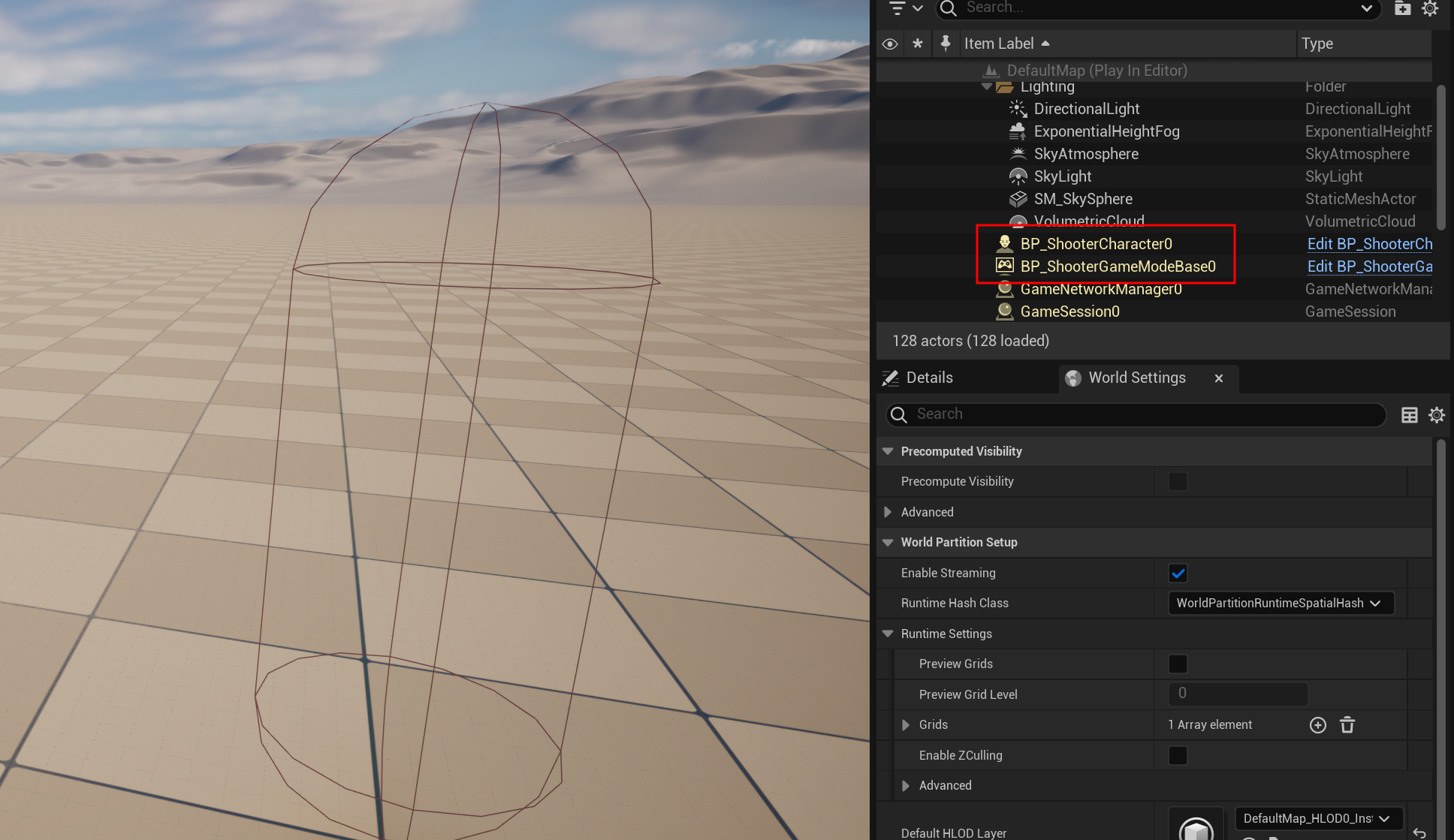Click trash icon to empty Grids array

point(1347,725)
